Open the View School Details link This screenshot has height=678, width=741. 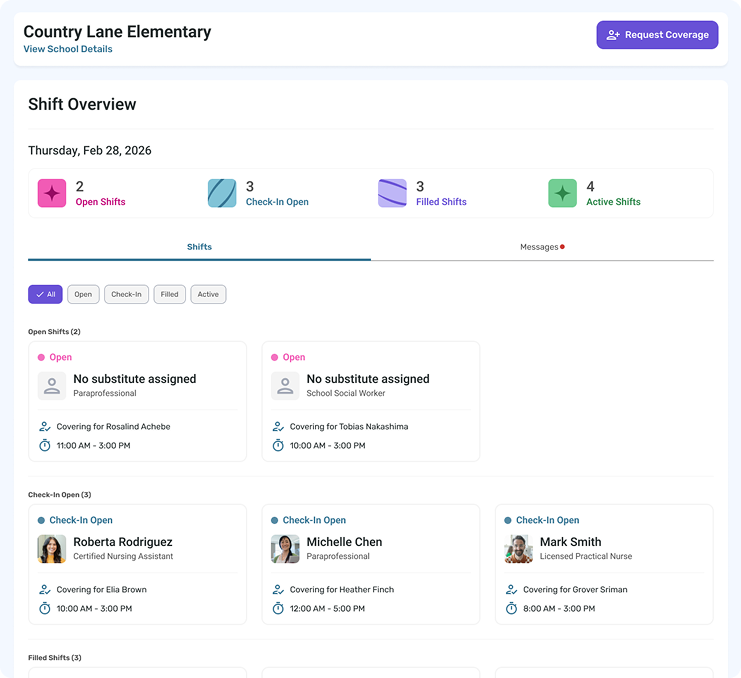(x=68, y=49)
